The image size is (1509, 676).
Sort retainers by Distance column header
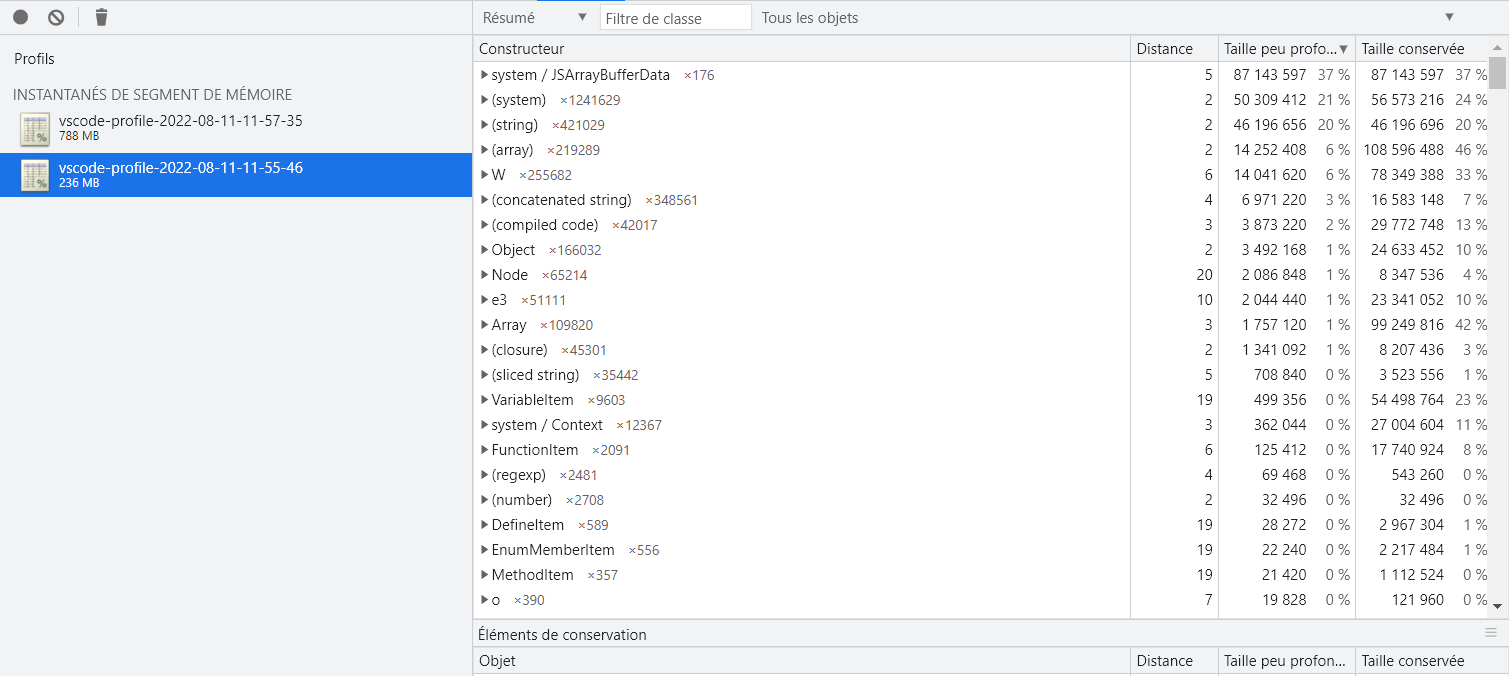click(1174, 661)
